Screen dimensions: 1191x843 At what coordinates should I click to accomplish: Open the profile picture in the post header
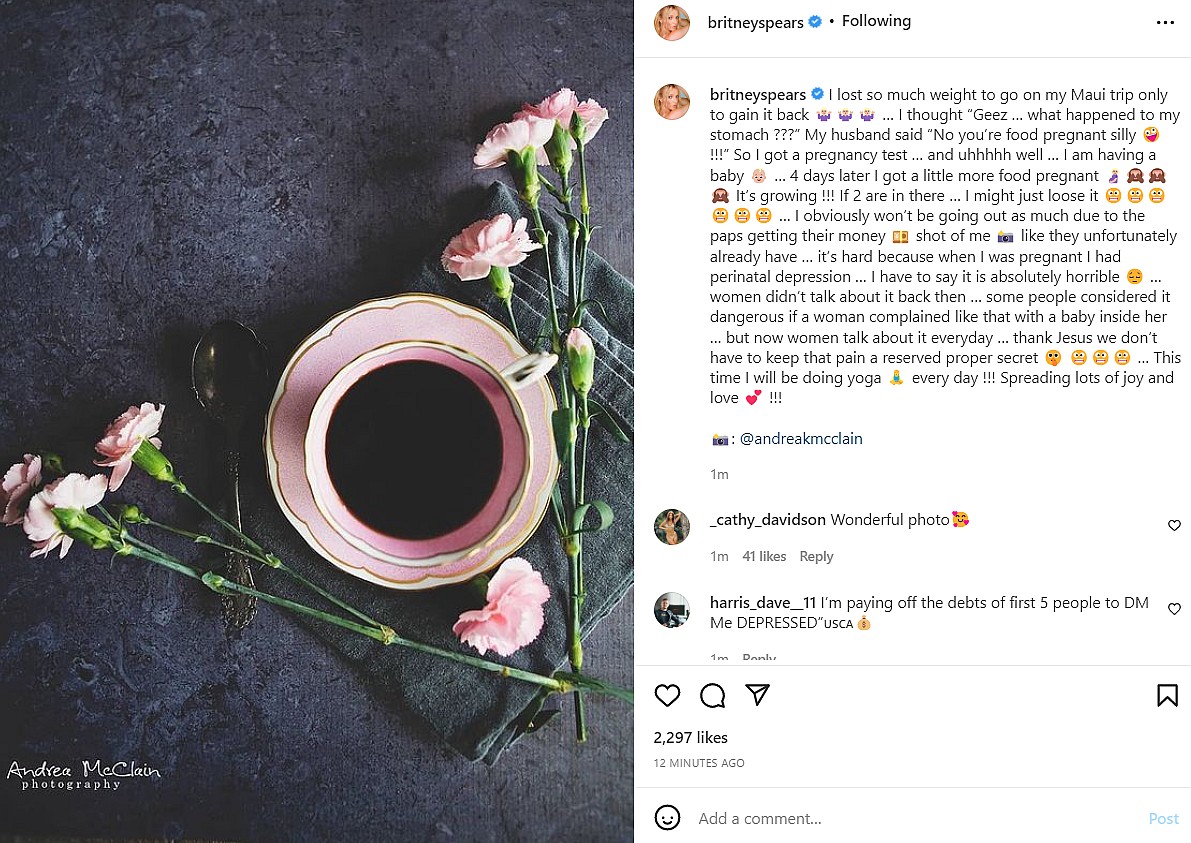point(672,22)
